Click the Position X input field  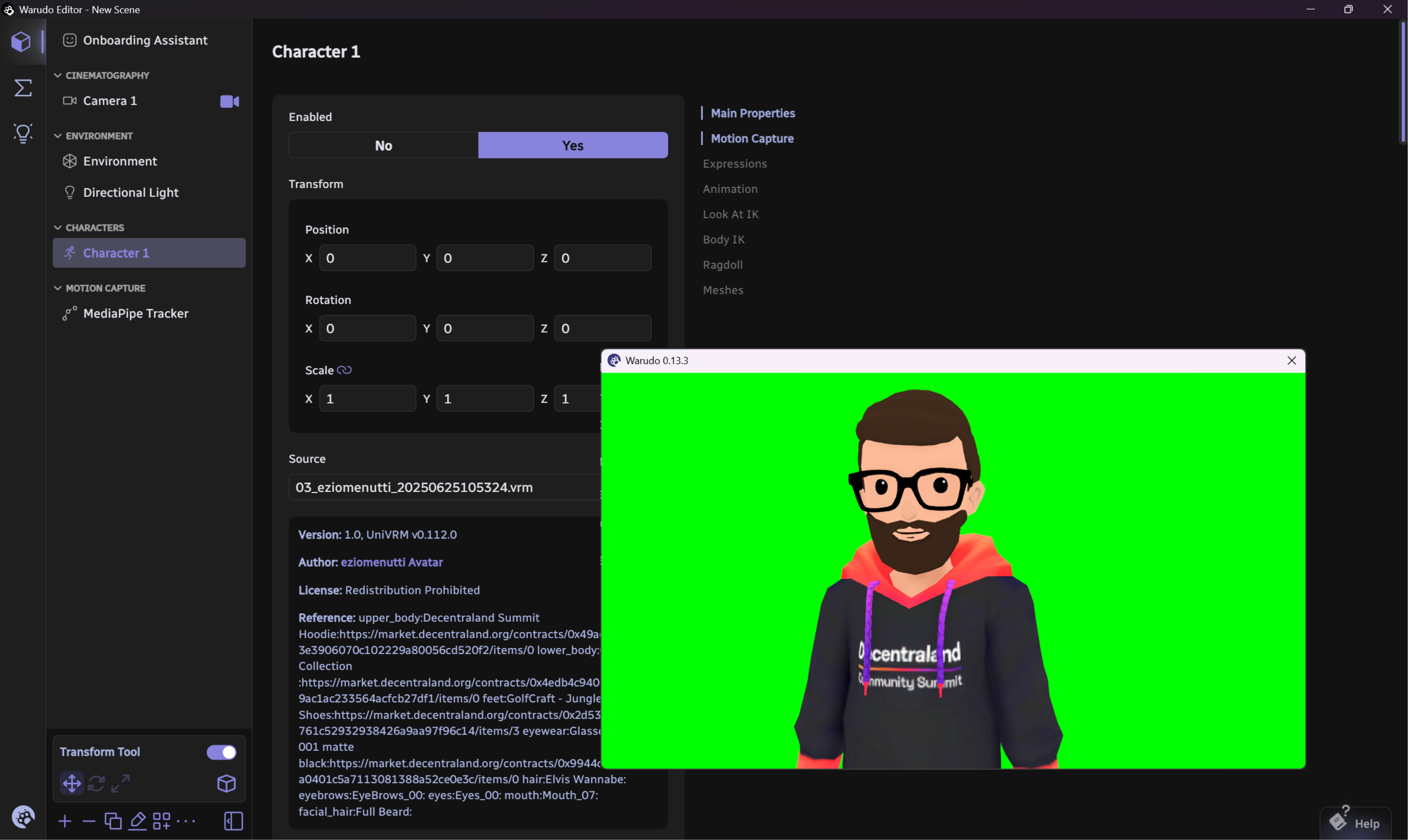[367, 258]
